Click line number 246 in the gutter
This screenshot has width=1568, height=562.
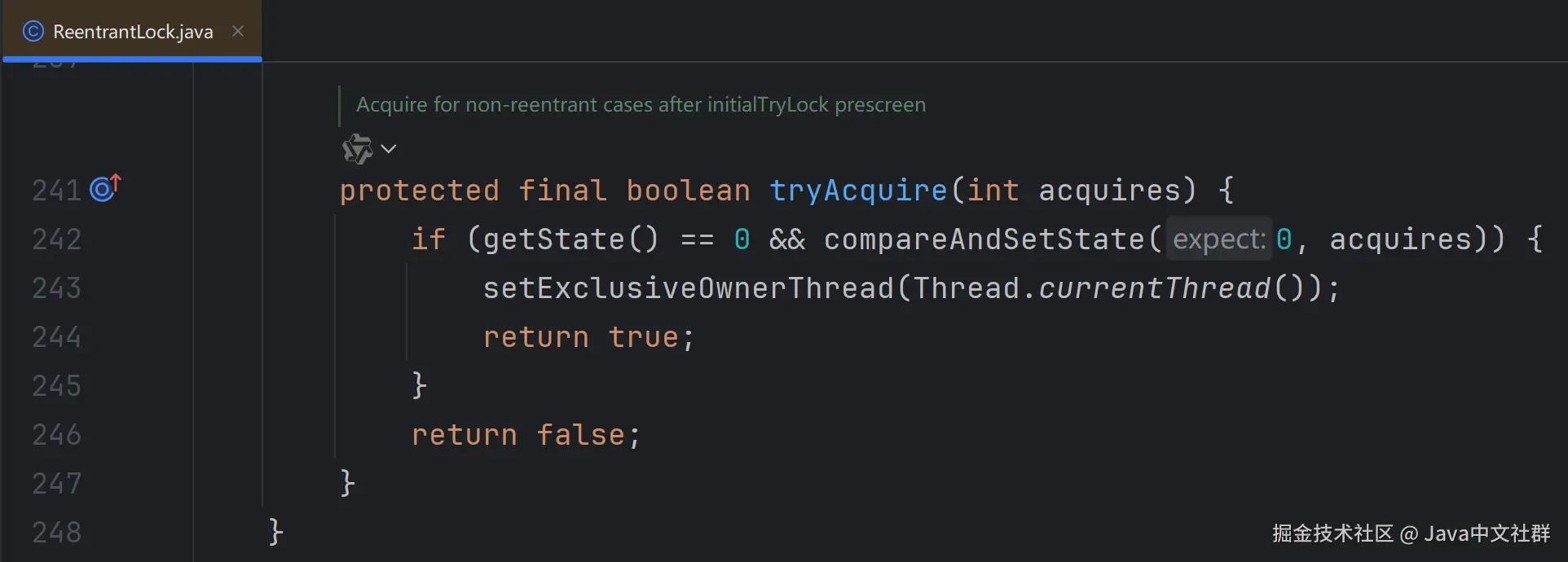click(57, 435)
